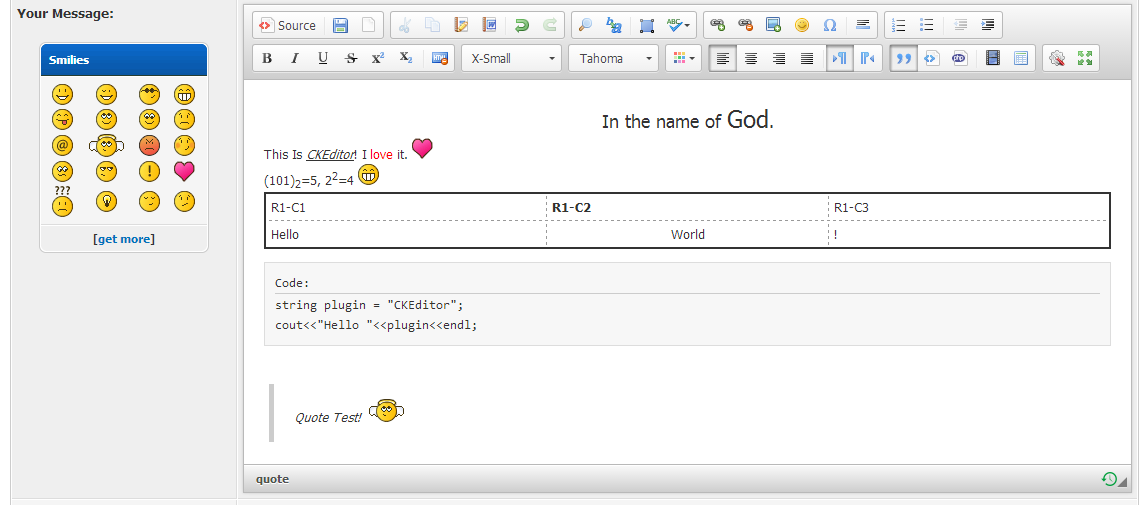The width and height of the screenshot is (1147, 505).
Task: Click the Save floppy disk icon
Action: pyautogui.click(x=341, y=26)
